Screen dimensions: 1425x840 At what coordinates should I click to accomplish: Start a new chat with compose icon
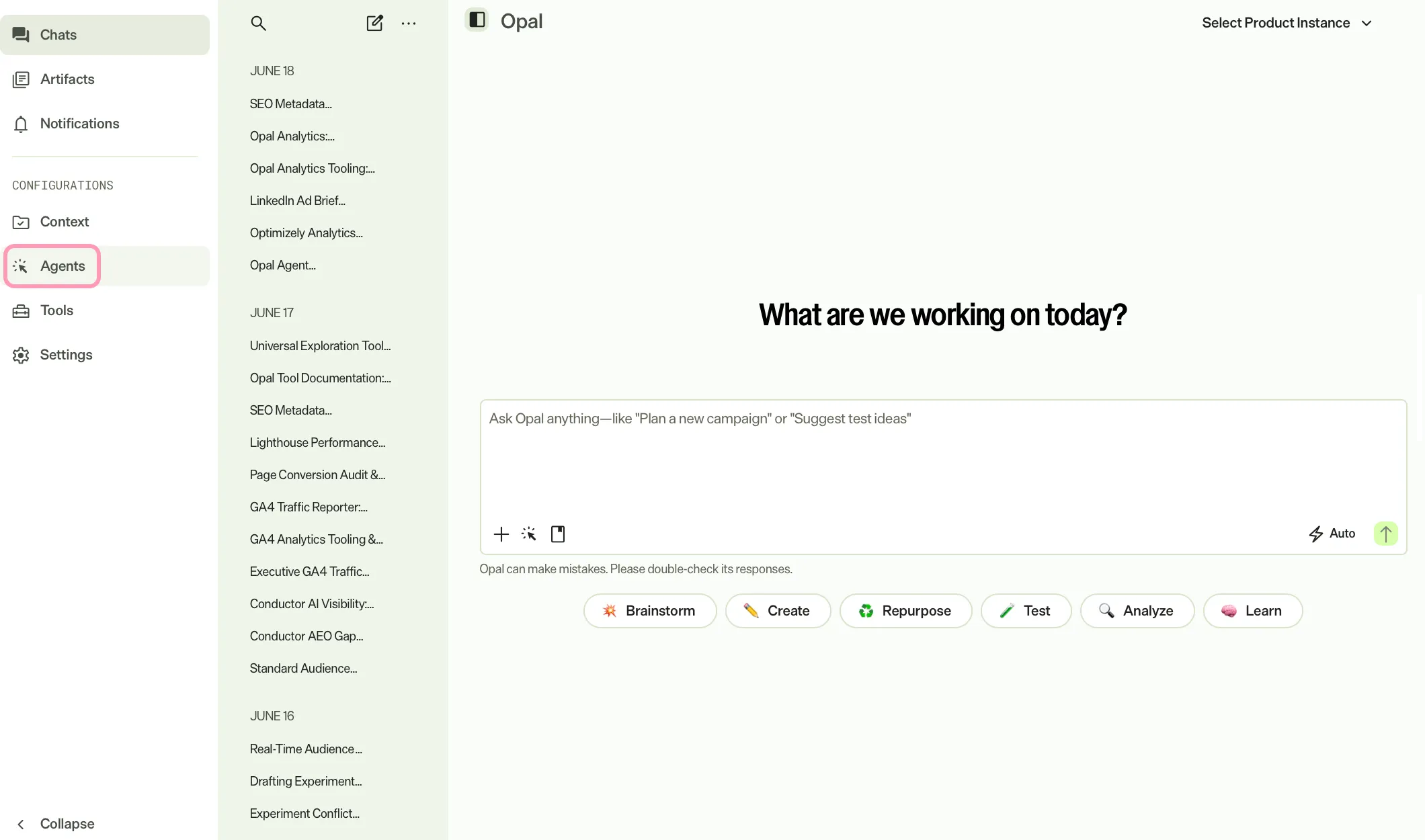click(x=374, y=24)
